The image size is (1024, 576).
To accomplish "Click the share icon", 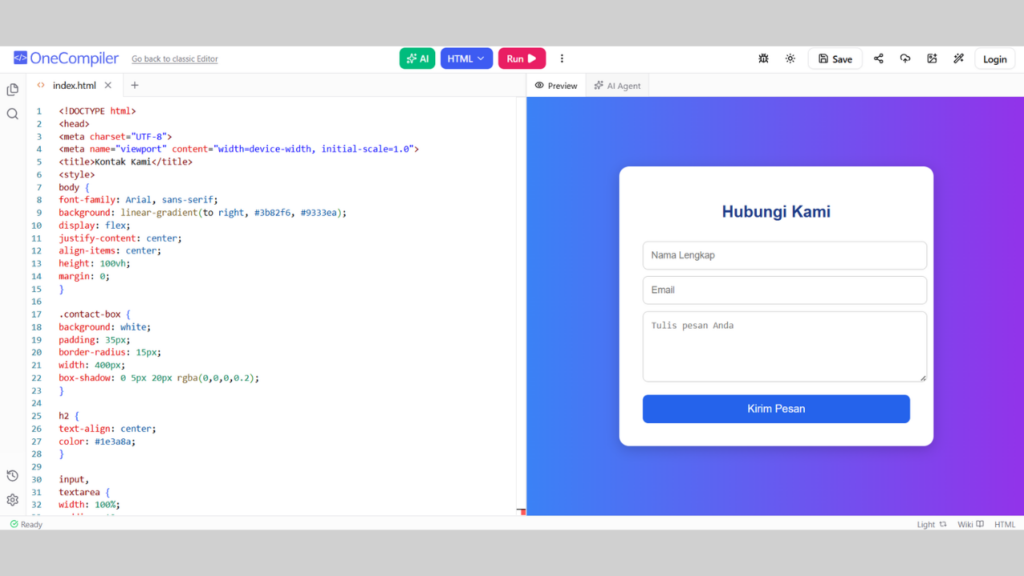I will pos(878,59).
